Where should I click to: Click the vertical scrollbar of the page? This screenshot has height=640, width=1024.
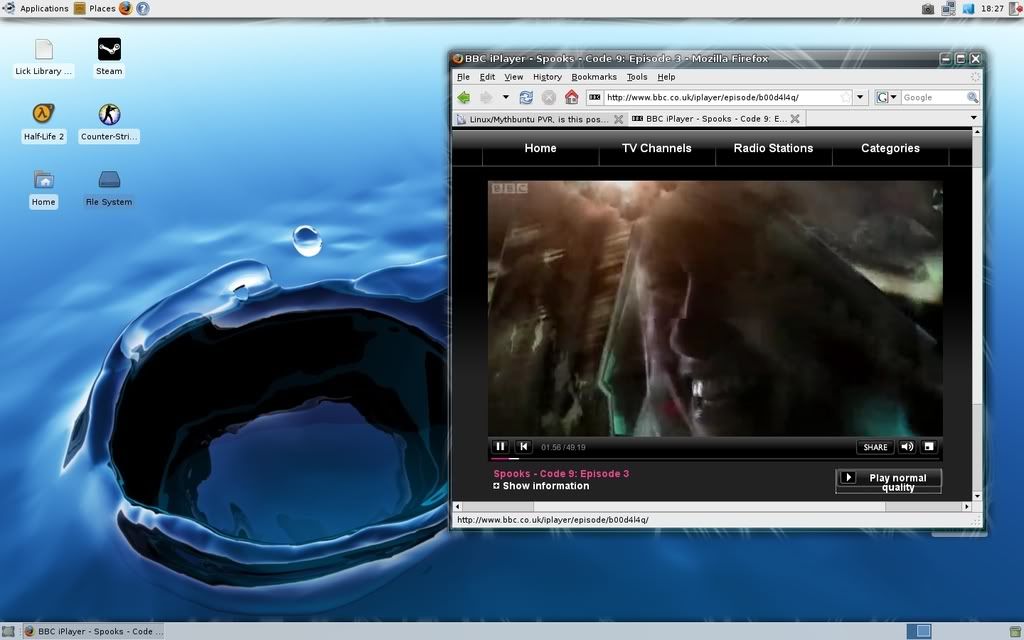tap(977, 313)
